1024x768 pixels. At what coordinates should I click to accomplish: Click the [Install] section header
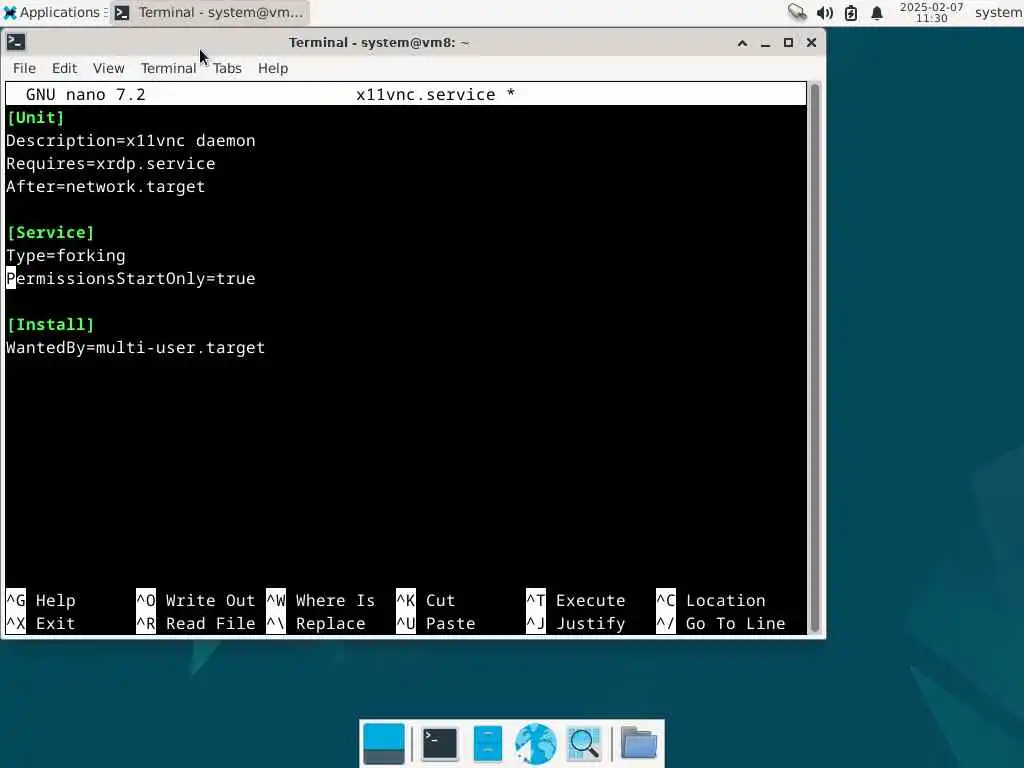pos(50,325)
